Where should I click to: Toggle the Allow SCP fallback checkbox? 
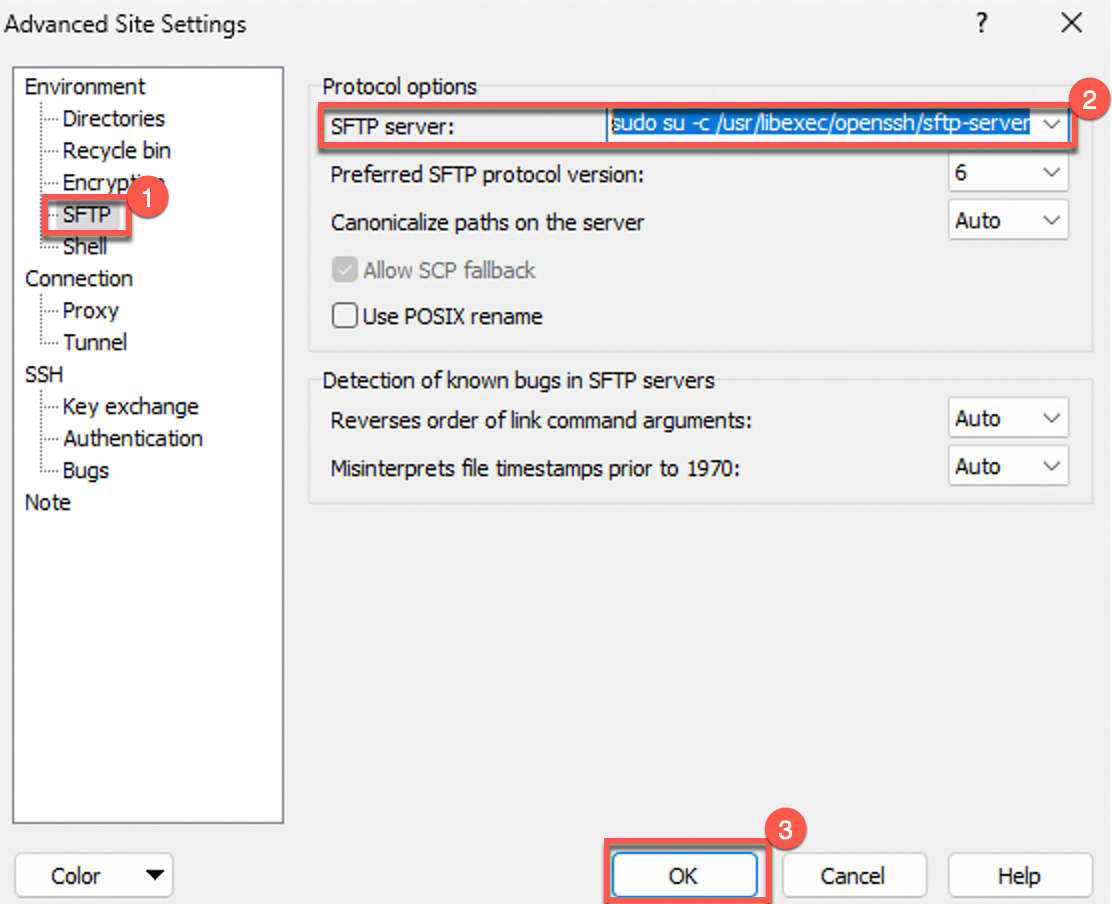tap(344, 270)
